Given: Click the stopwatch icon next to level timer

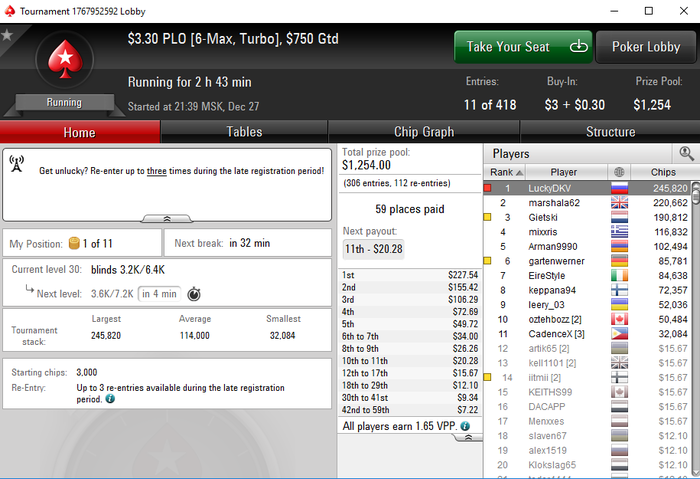Looking at the screenshot, I should [194, 294].
